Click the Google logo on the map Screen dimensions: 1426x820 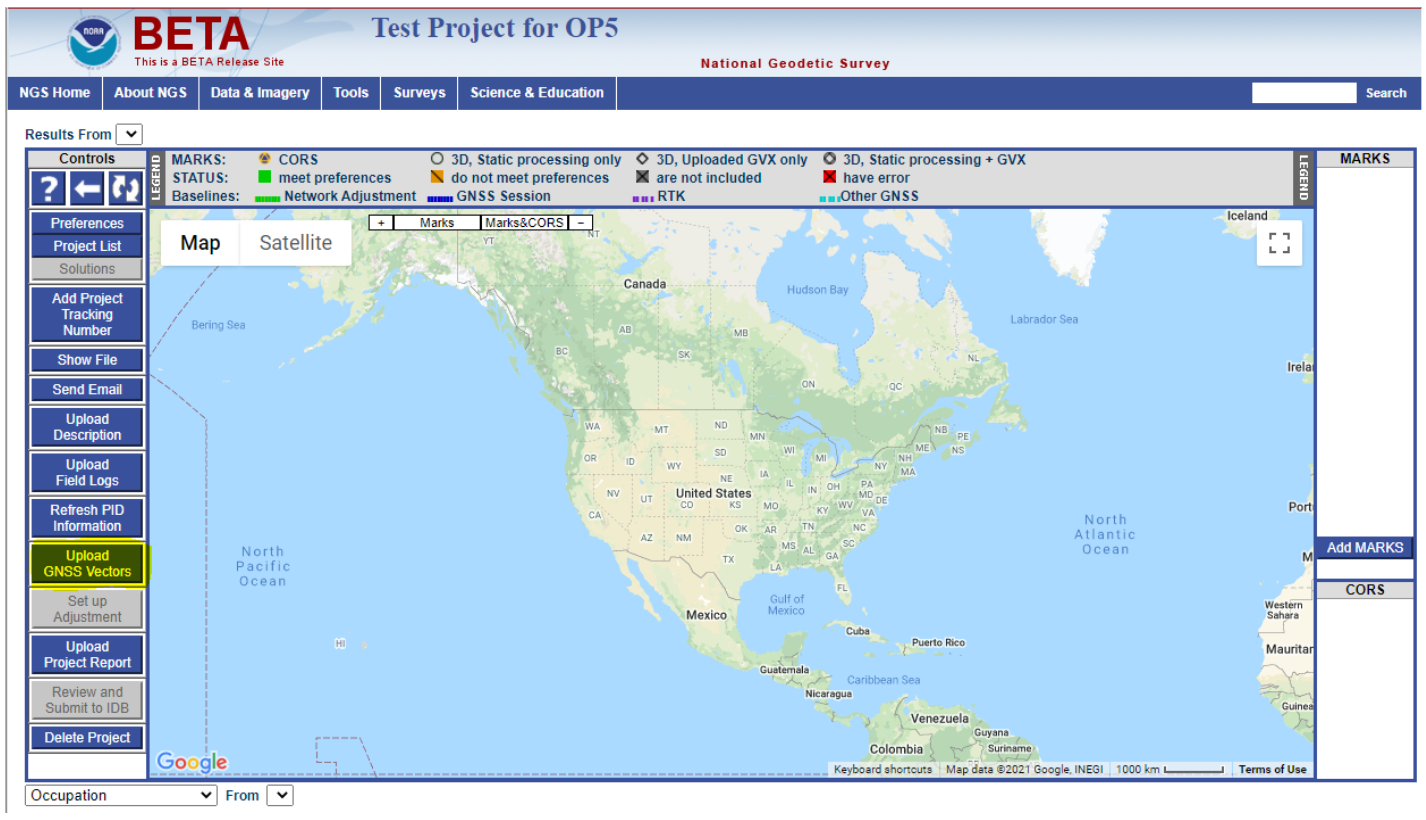[192, 763]
